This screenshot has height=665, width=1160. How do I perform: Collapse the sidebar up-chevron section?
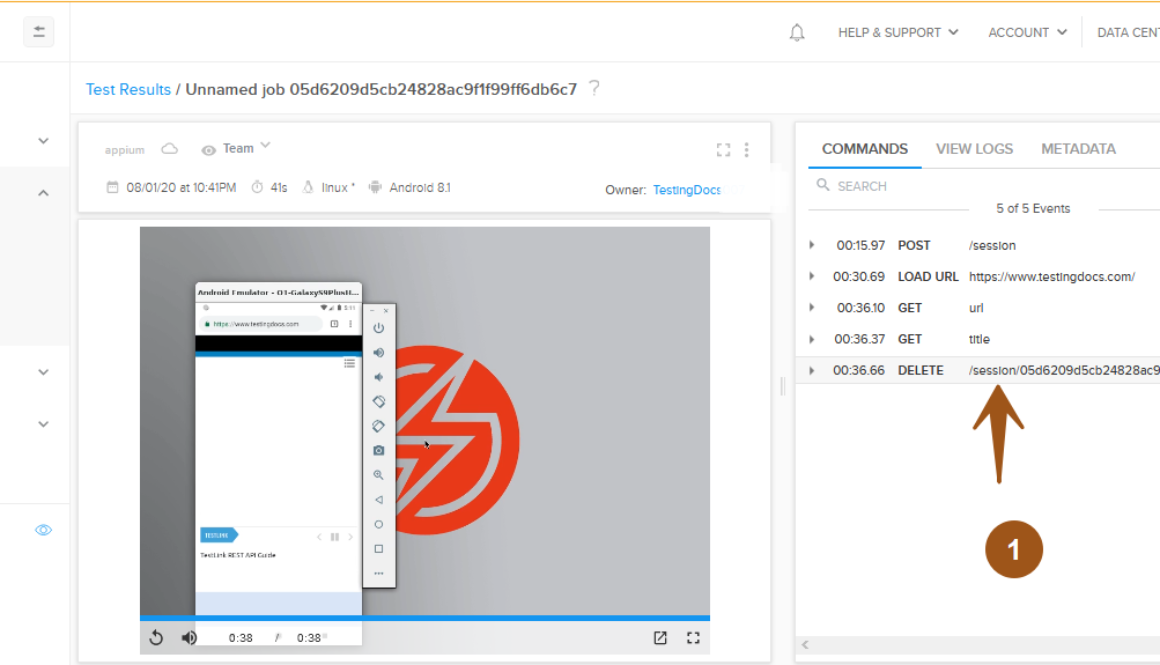pyautogui.click(x=44, y=193)
